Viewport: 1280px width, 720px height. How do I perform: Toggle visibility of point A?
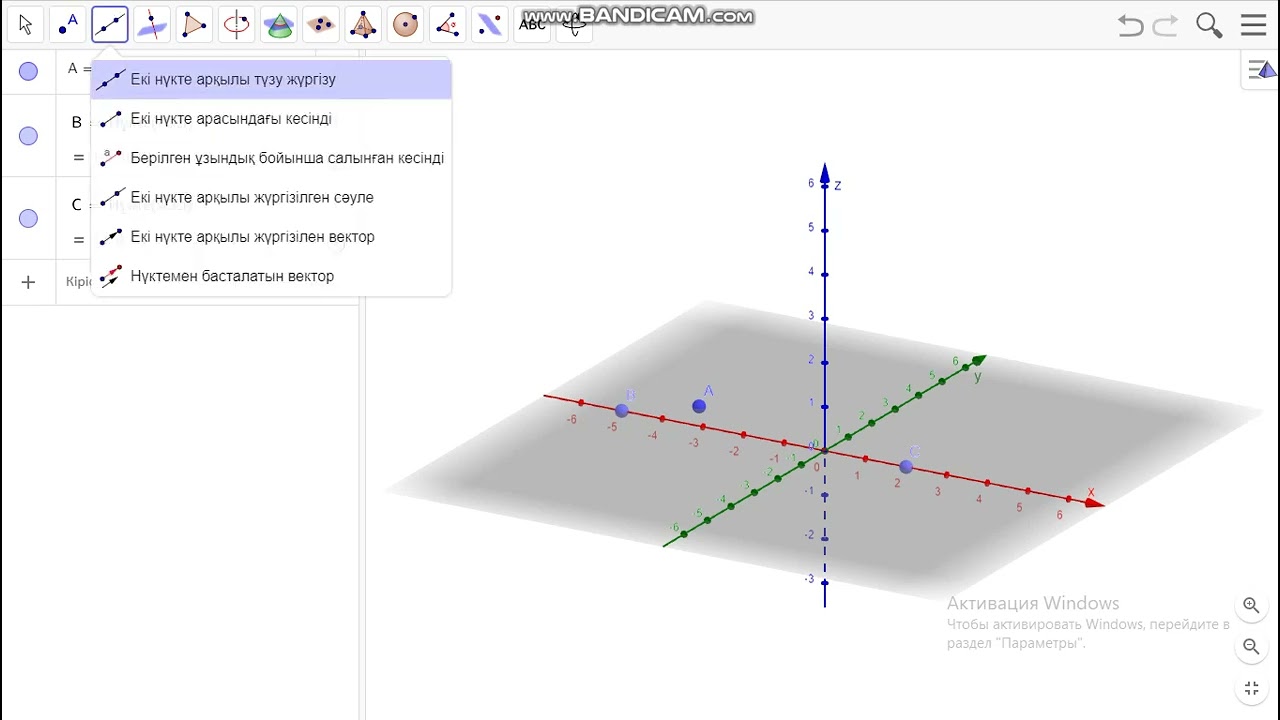pyautogui.click(x=28, y=71)
